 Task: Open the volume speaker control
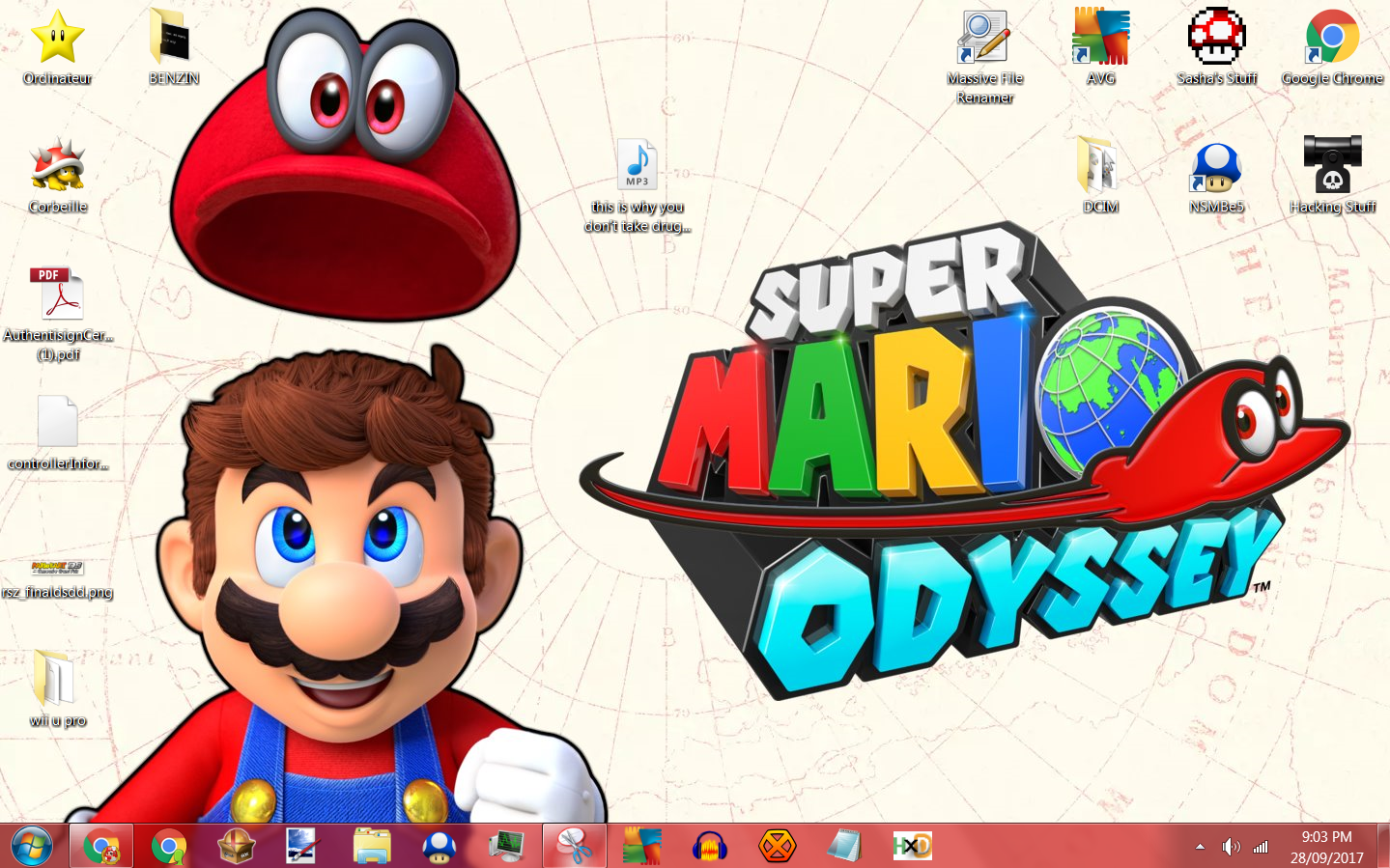pos(1230,847)
